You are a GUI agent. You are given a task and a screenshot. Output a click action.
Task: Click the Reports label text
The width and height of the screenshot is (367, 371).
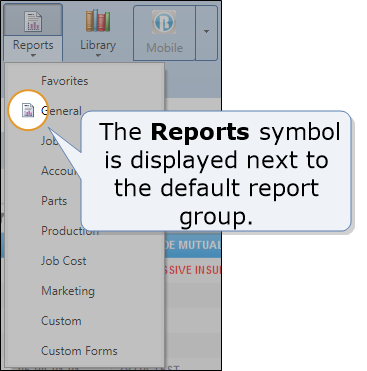click(33, 45)
